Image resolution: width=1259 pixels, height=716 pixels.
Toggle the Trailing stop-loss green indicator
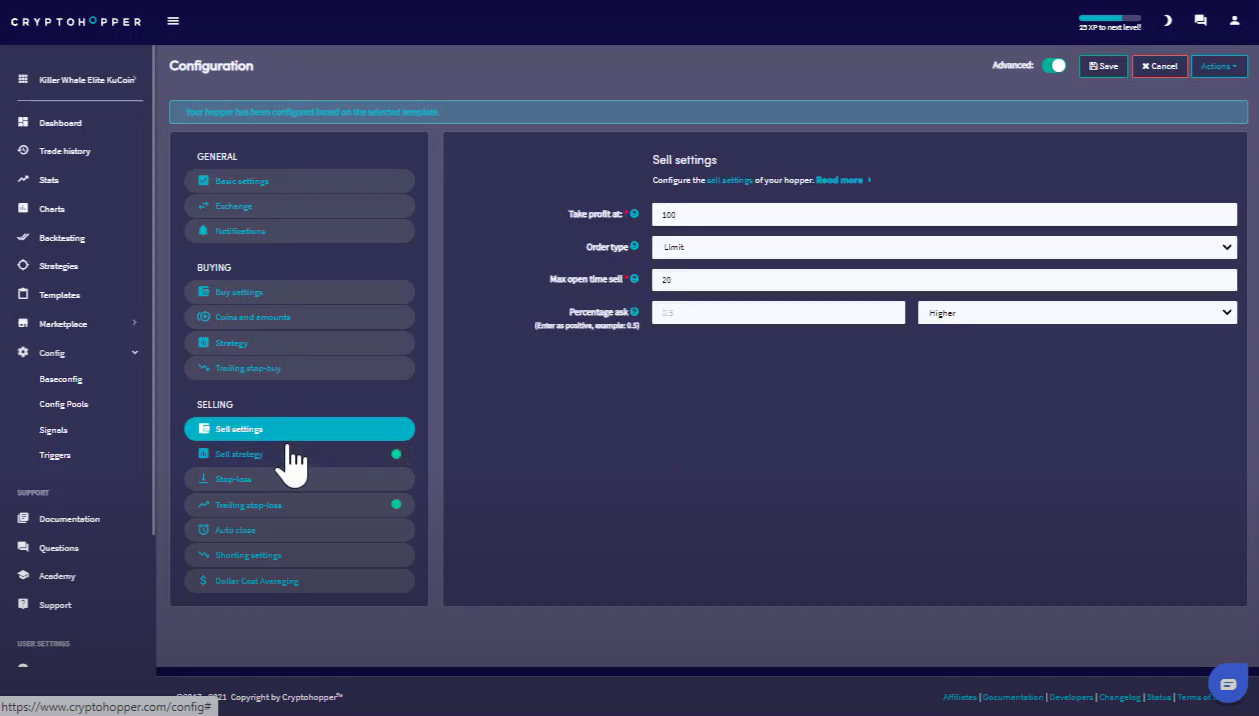[x=396, y=504]
